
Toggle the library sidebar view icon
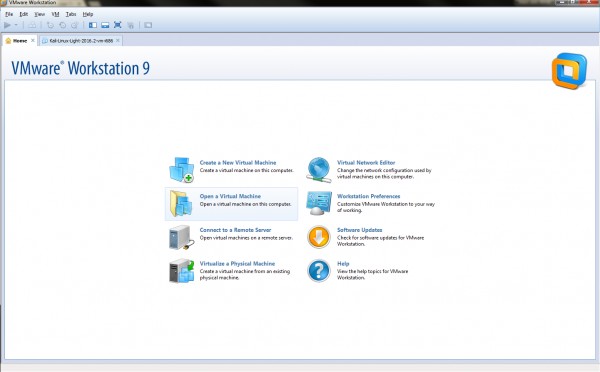click(x=93, y=25)
